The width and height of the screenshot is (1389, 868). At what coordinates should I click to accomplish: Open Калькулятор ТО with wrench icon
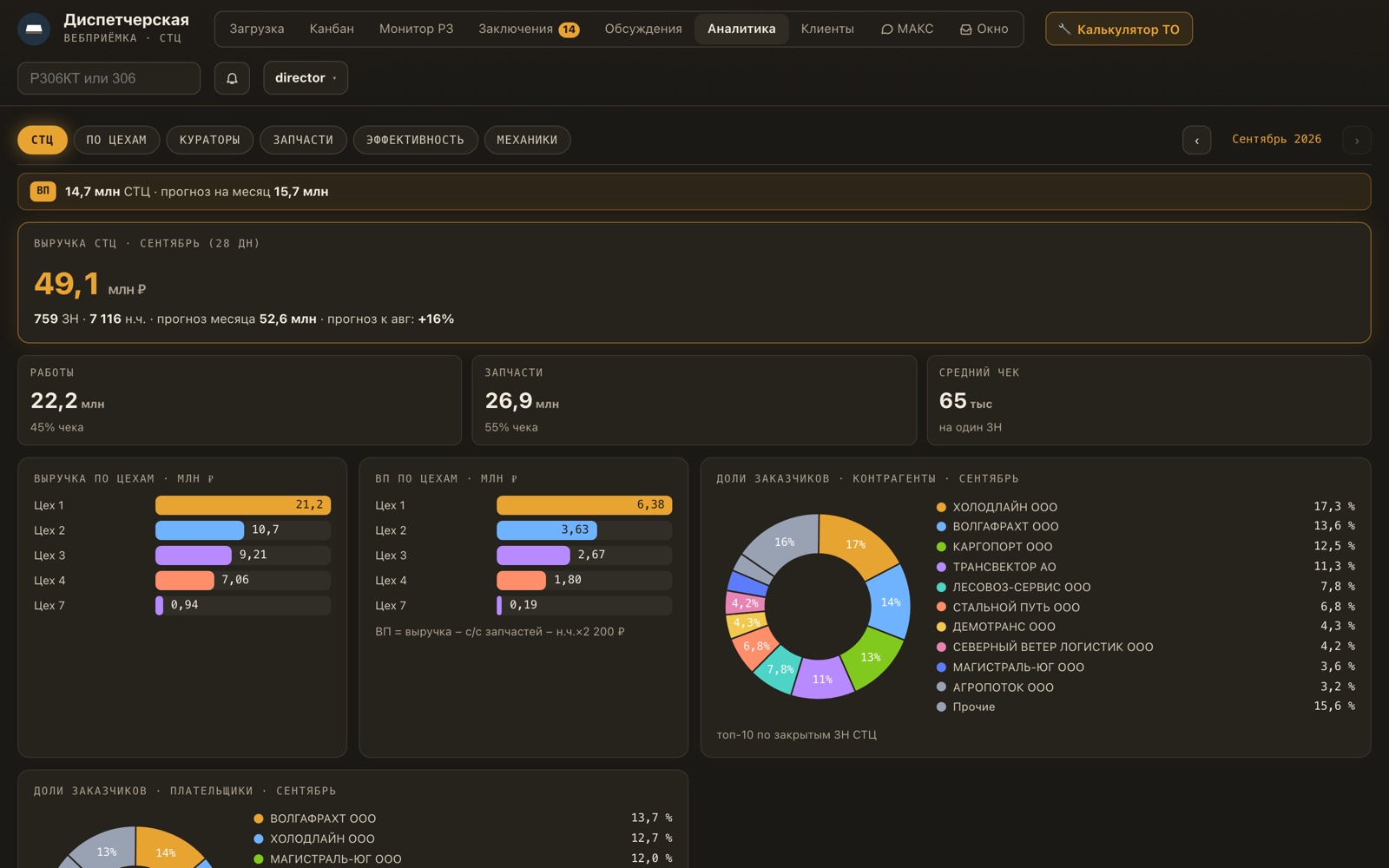click(x=1118, y=29)
